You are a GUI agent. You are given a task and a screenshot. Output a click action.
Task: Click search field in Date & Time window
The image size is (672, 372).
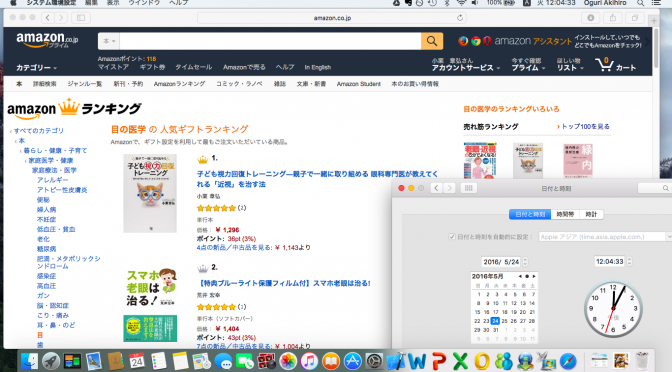(654, 188)
